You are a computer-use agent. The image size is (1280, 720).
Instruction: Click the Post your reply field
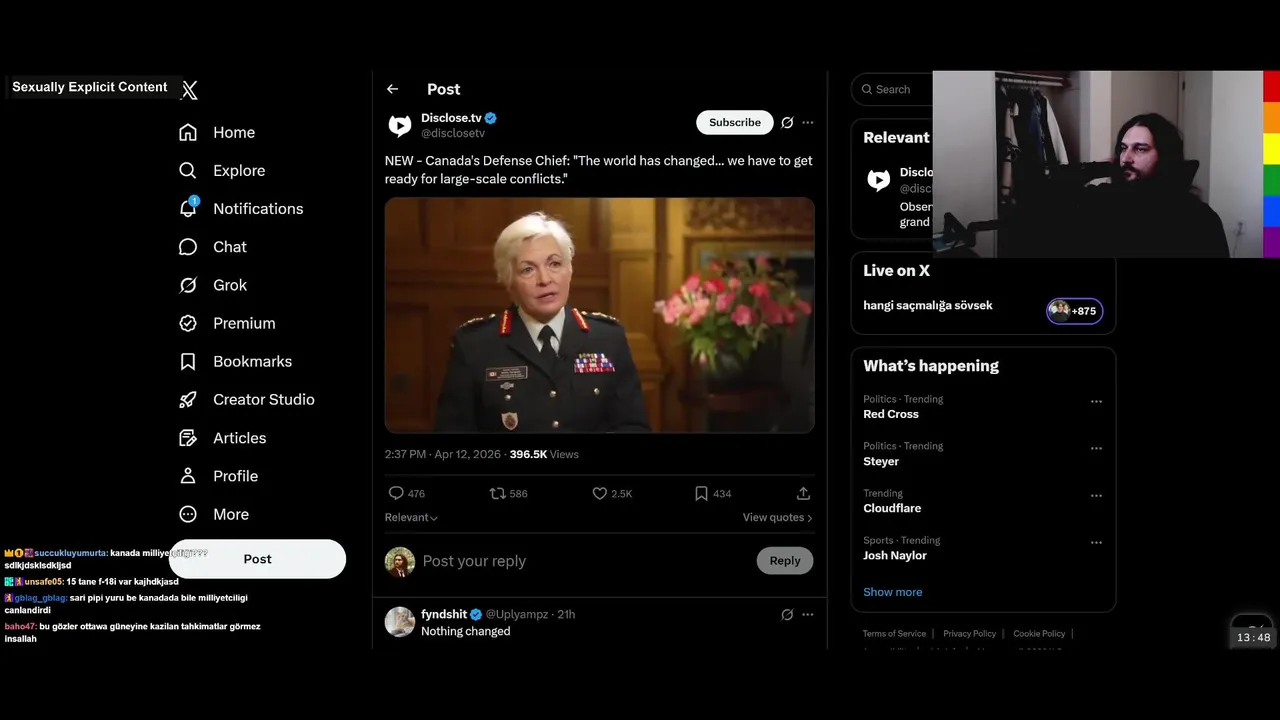(x=585, y=561)
